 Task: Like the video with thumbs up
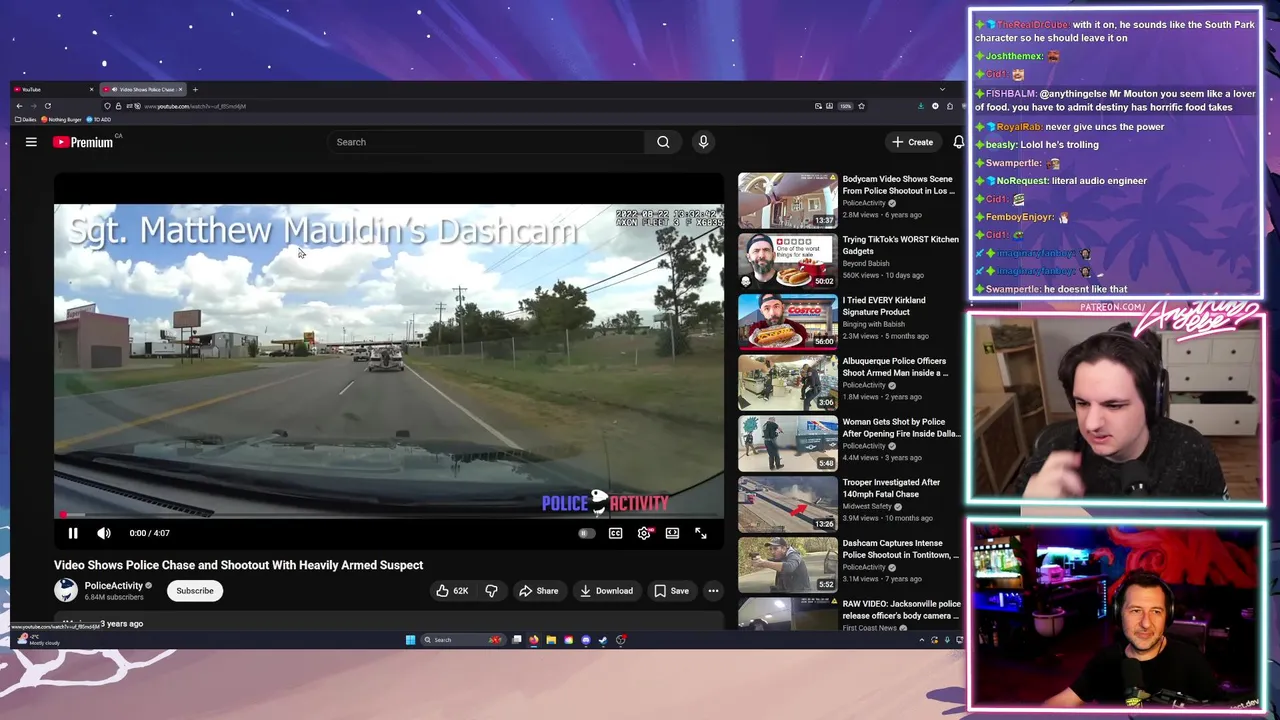coord(452,591)
